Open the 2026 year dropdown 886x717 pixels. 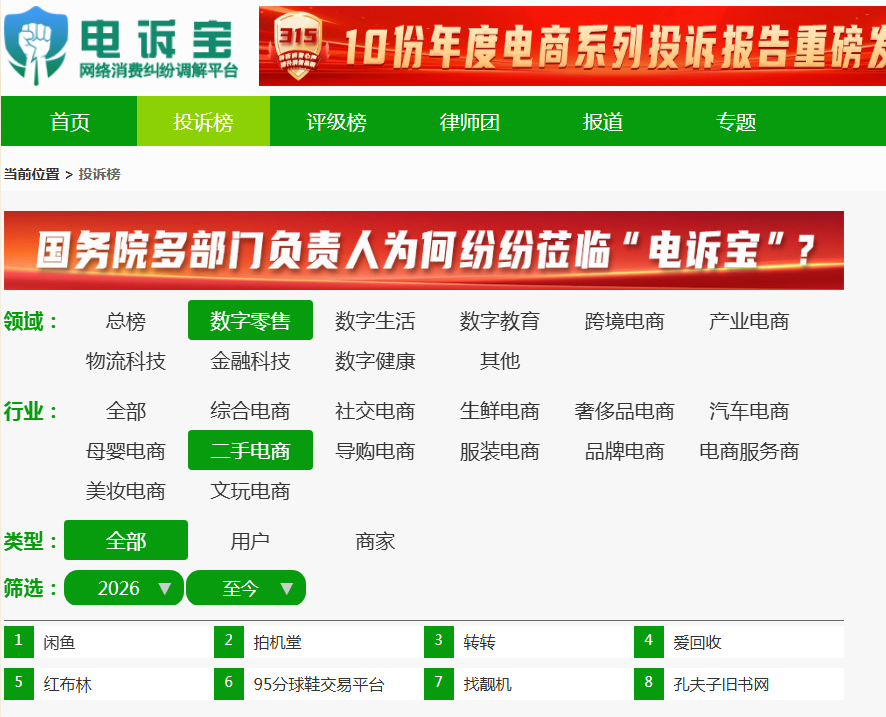coord(124,588)
